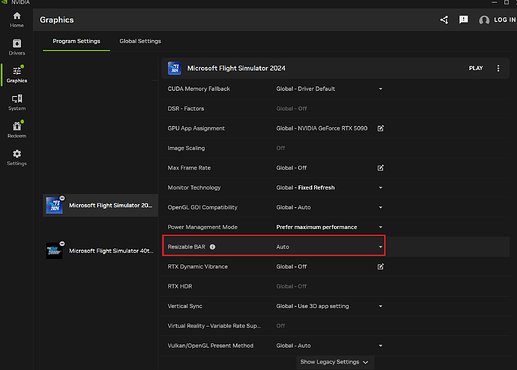Click the Max Frame Rate label

click(189, 168)
